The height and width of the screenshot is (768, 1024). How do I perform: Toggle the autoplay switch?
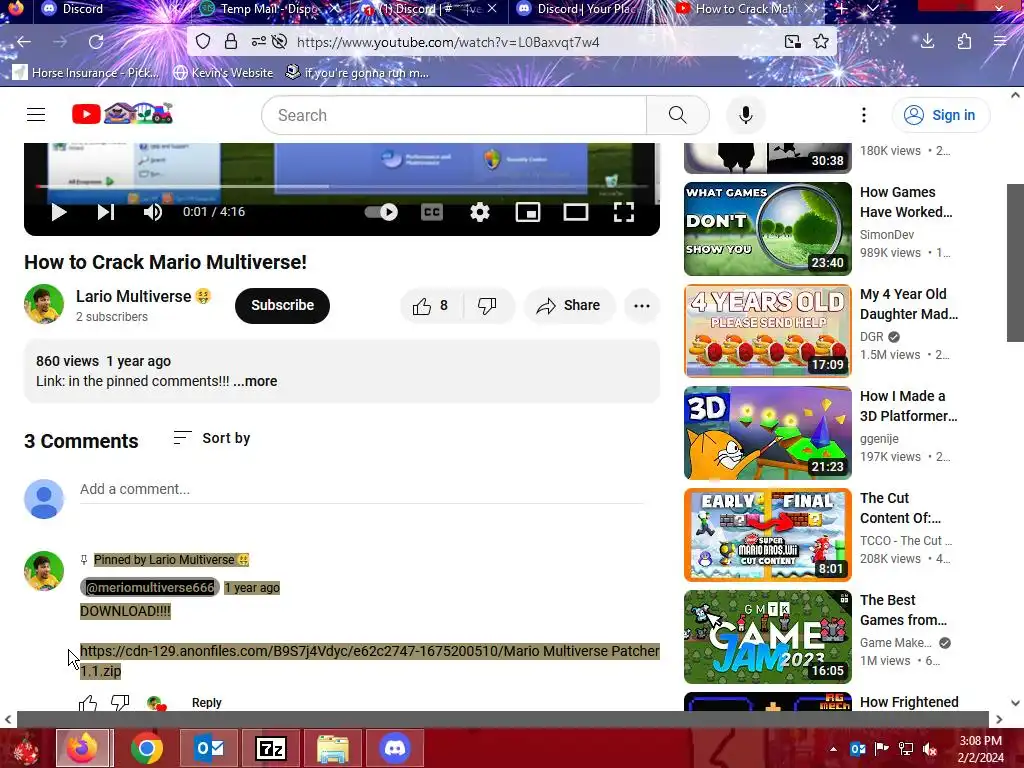381,212
